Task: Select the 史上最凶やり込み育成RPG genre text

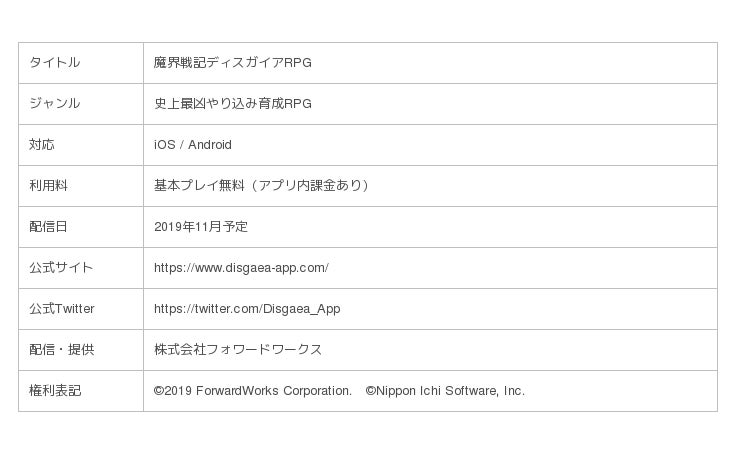Action: 232,104
